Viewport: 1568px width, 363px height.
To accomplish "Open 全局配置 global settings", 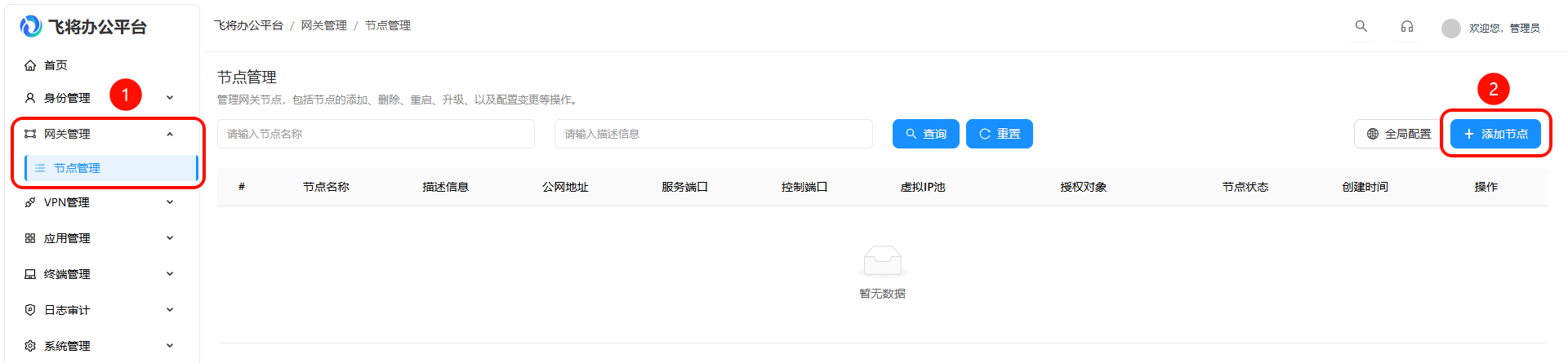I will pos(1398,134).
